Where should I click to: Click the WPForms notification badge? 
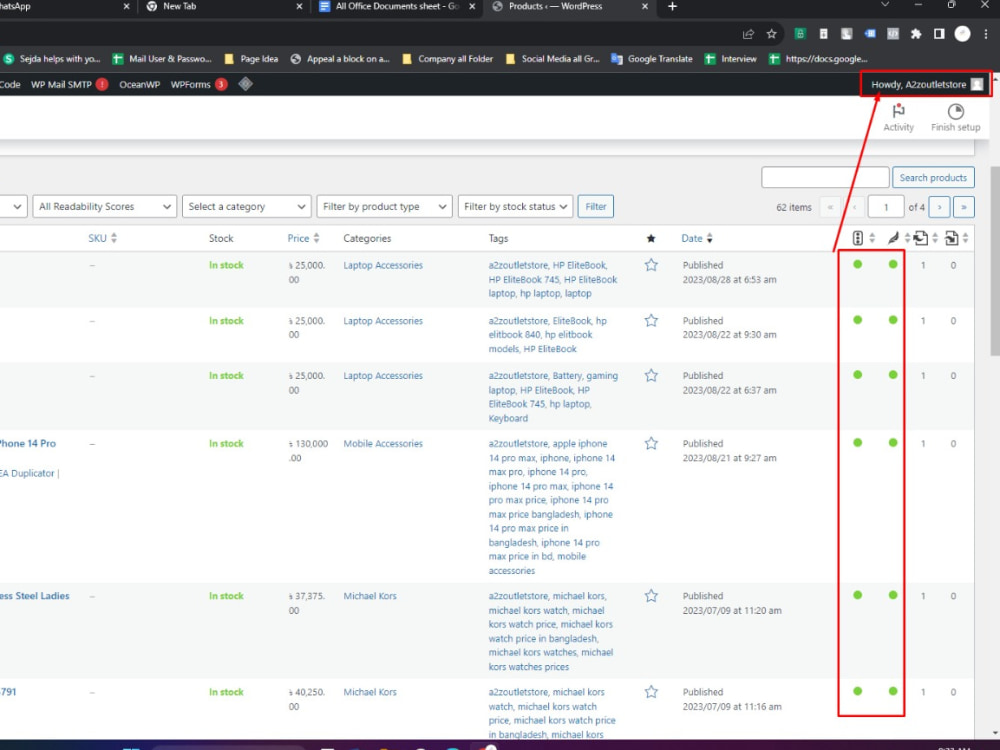pos(221,84)
